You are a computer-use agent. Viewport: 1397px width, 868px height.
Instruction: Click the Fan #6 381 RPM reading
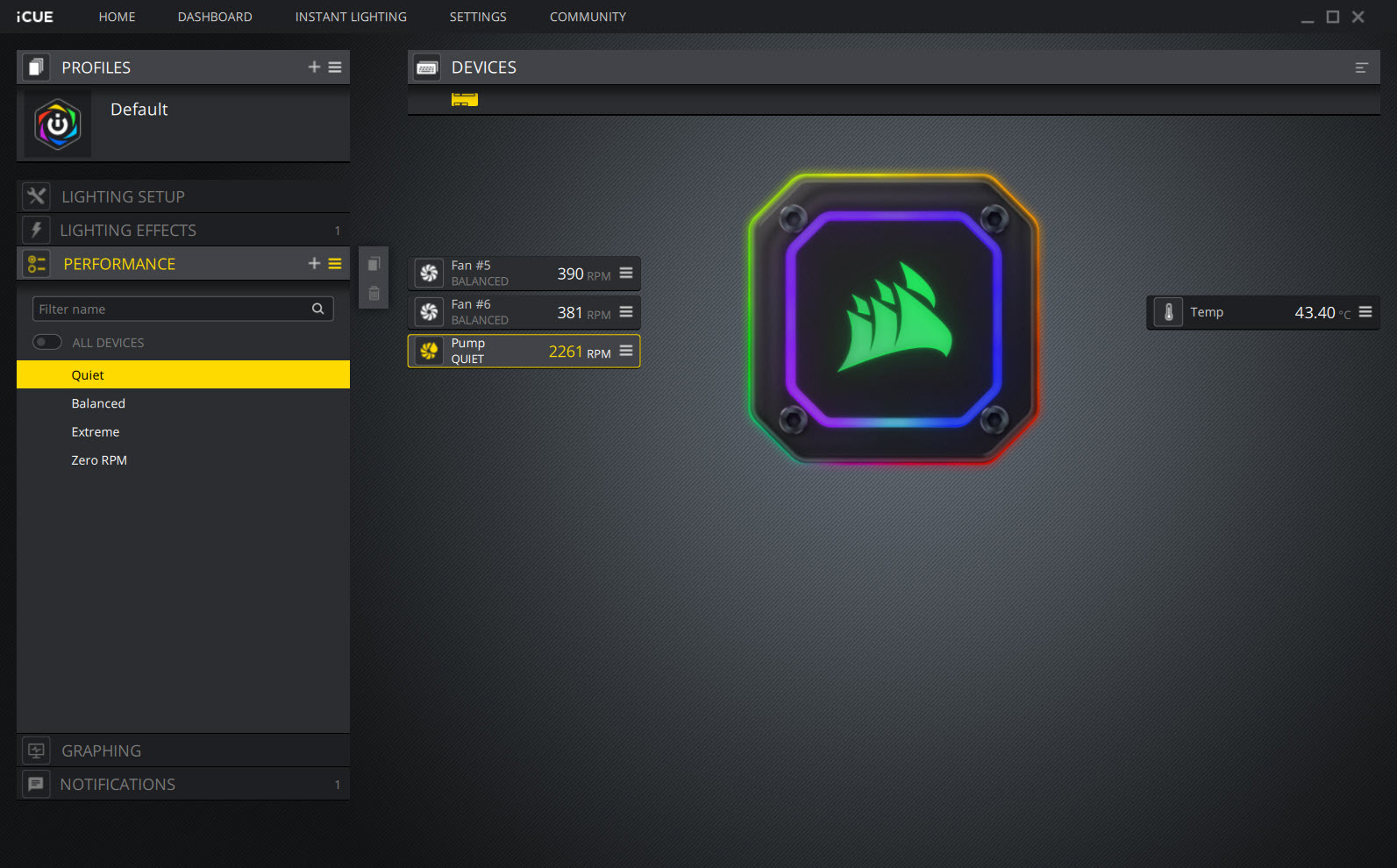[x=584, y=312]
